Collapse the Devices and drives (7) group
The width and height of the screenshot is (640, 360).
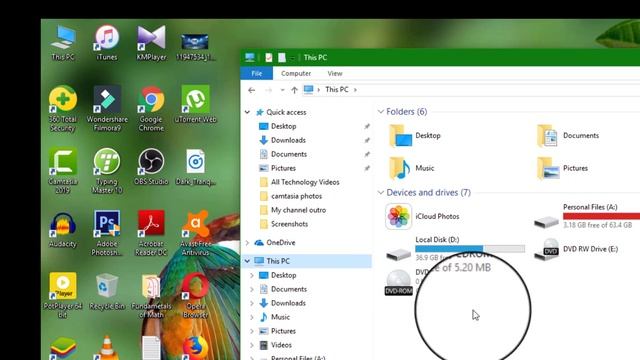380,192
